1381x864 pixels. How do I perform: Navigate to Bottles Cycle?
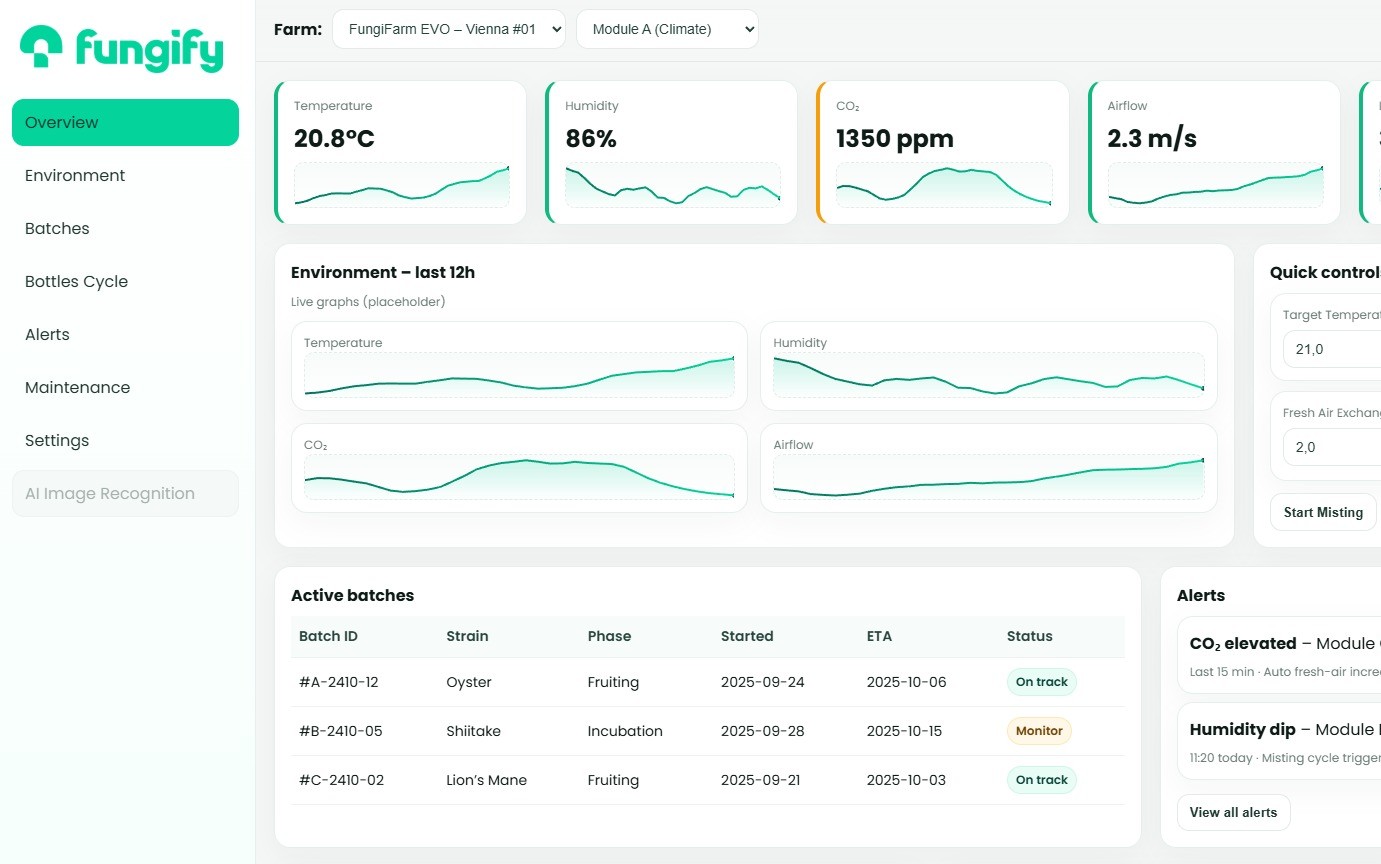(76, 281)
